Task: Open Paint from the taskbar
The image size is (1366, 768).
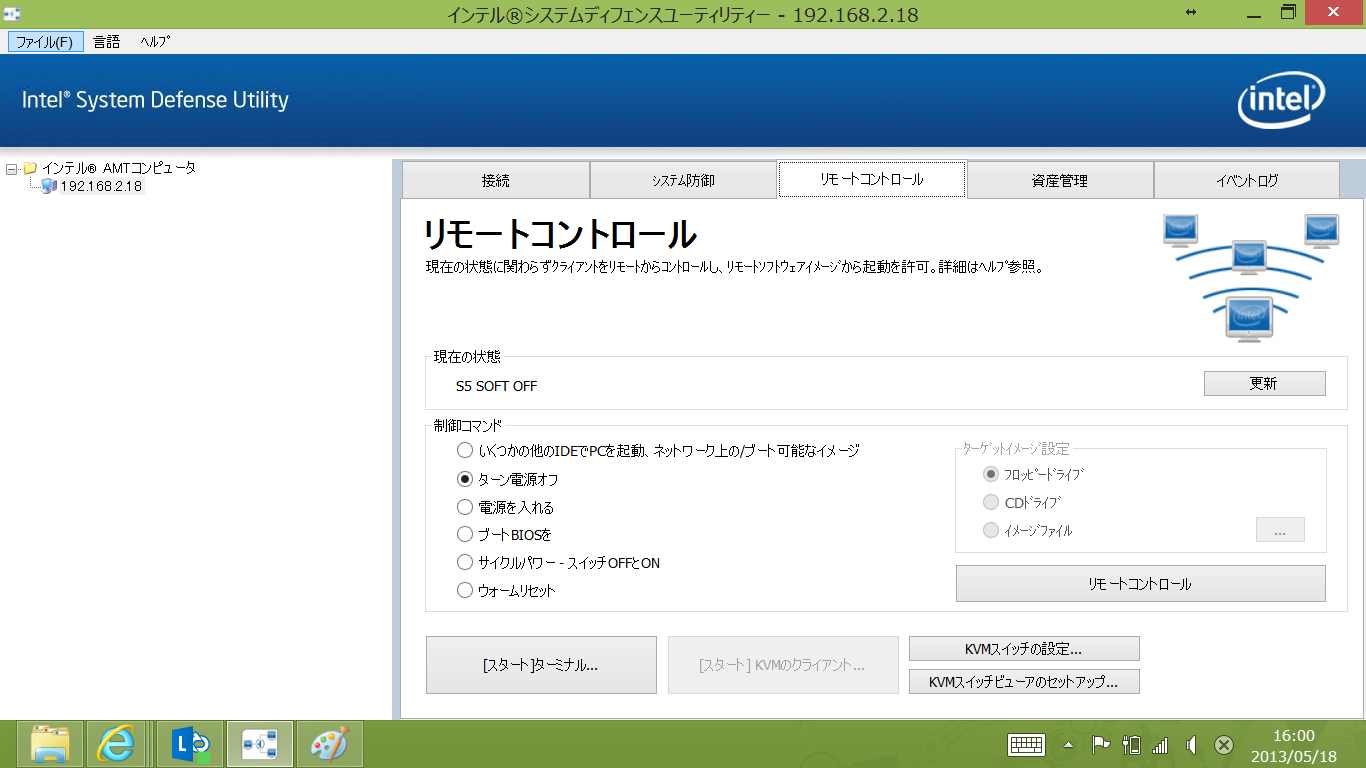Action: coord(330,744)
